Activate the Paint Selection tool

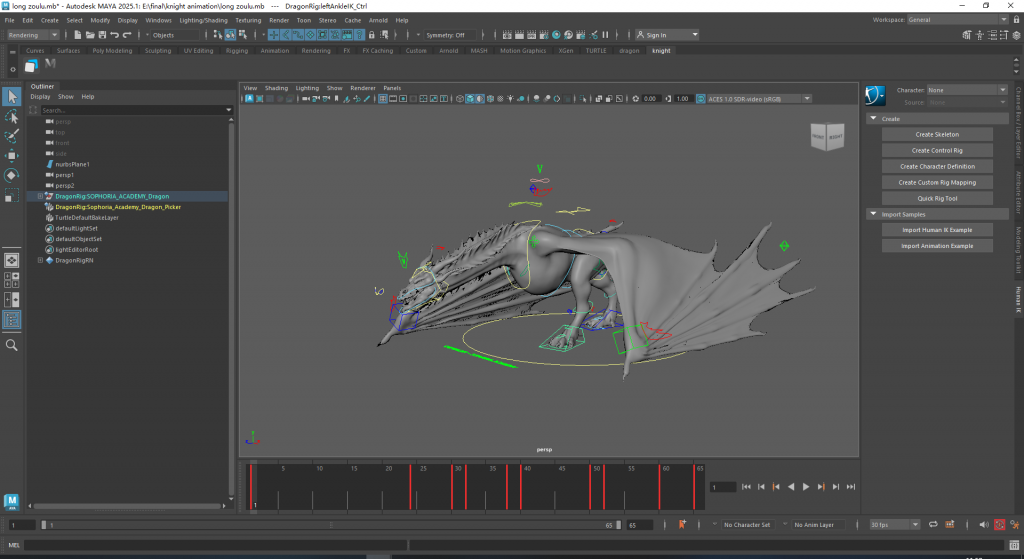(12, 136)
